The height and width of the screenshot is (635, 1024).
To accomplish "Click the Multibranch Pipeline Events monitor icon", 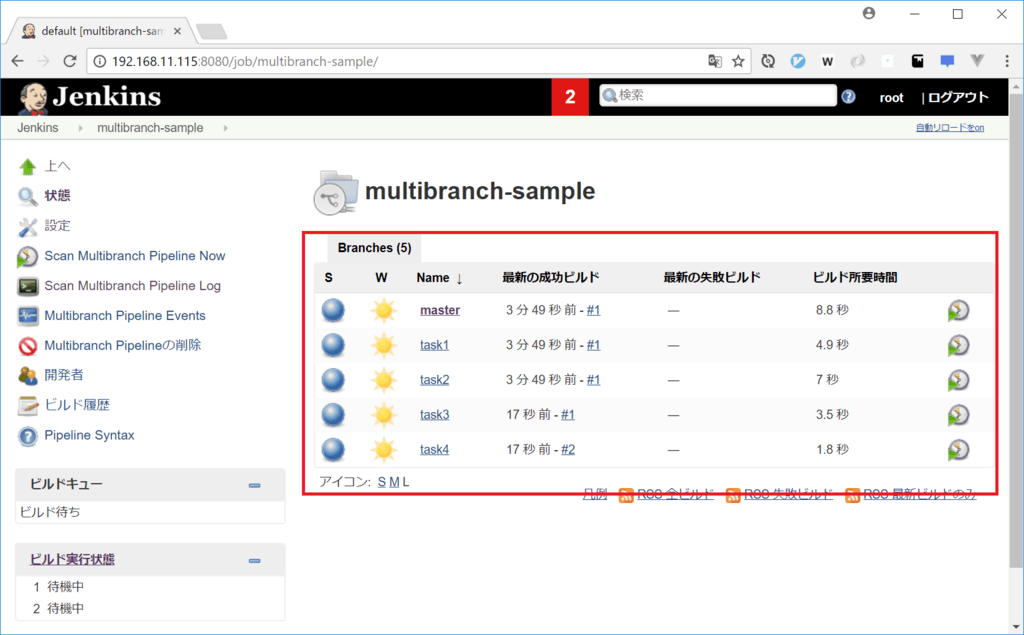I will pos(27,316).
